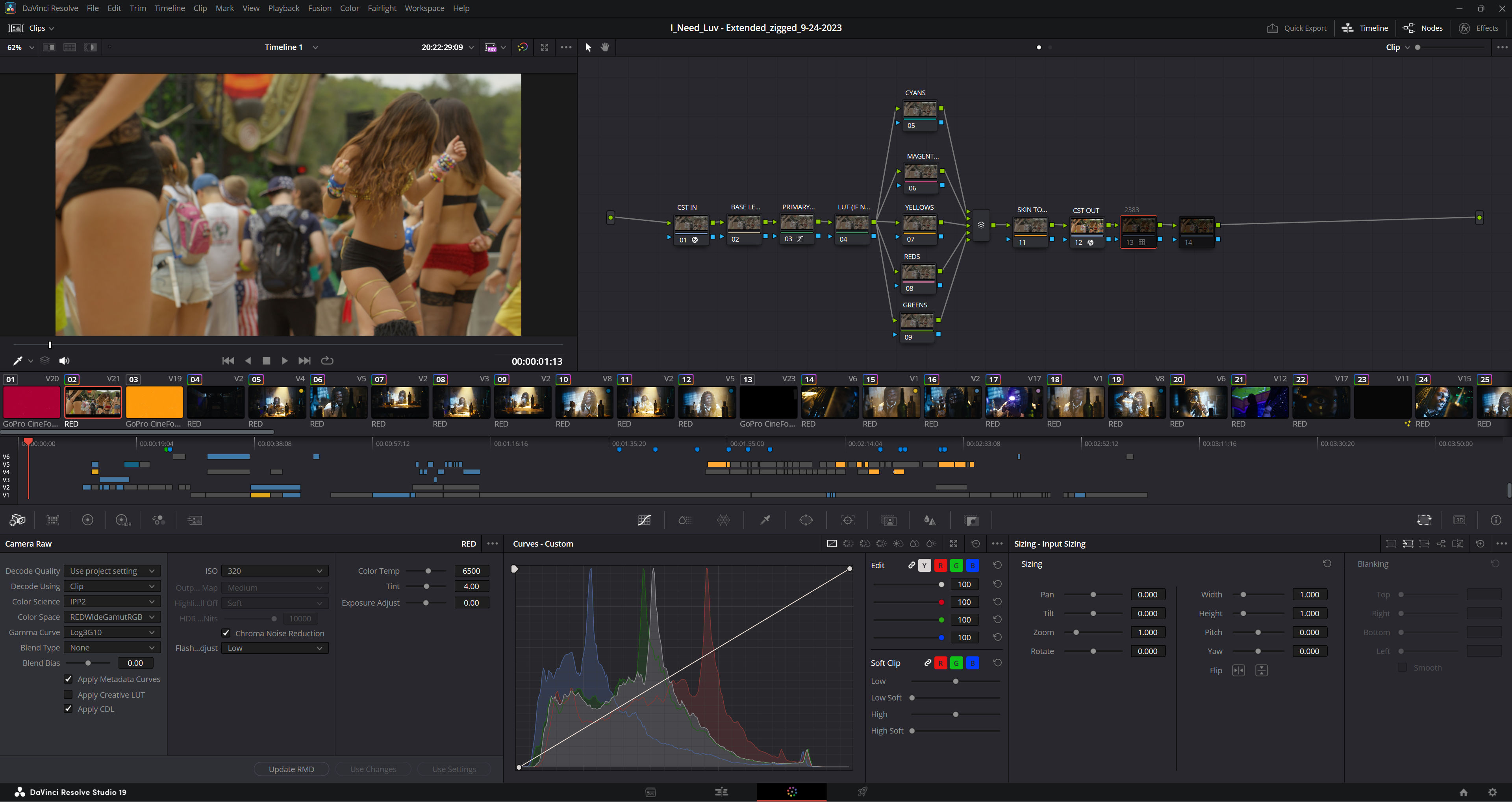
Task: Open the Power Window palette icon
Action: tap(806, 520)
